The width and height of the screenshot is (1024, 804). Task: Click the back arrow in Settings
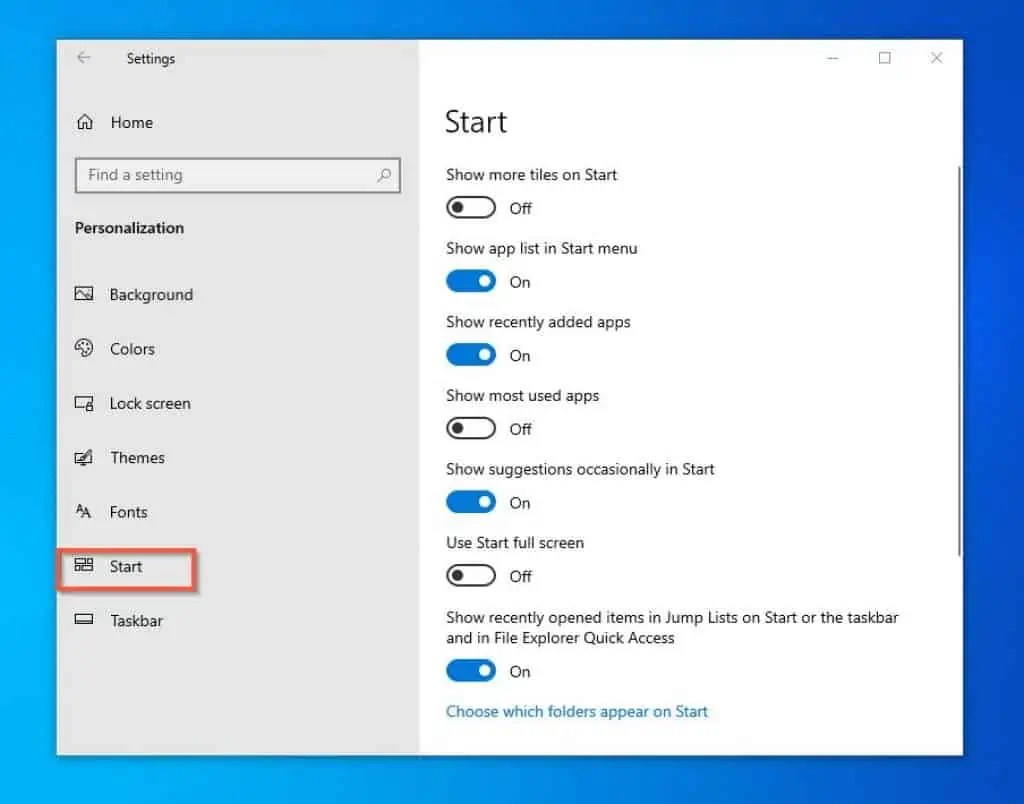(82, 58)
